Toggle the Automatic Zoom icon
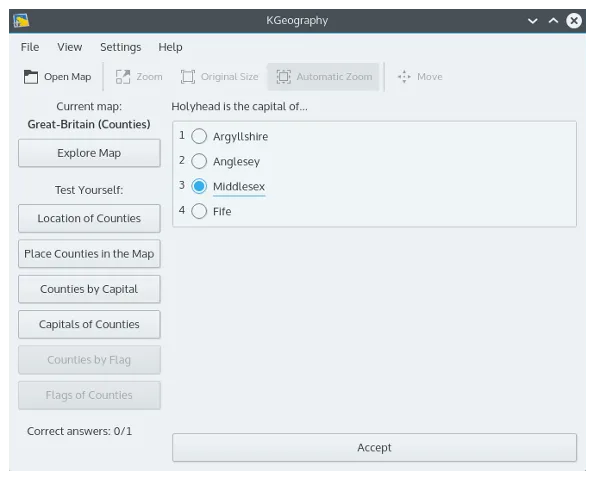600x485 pixels. click(284, 77)
